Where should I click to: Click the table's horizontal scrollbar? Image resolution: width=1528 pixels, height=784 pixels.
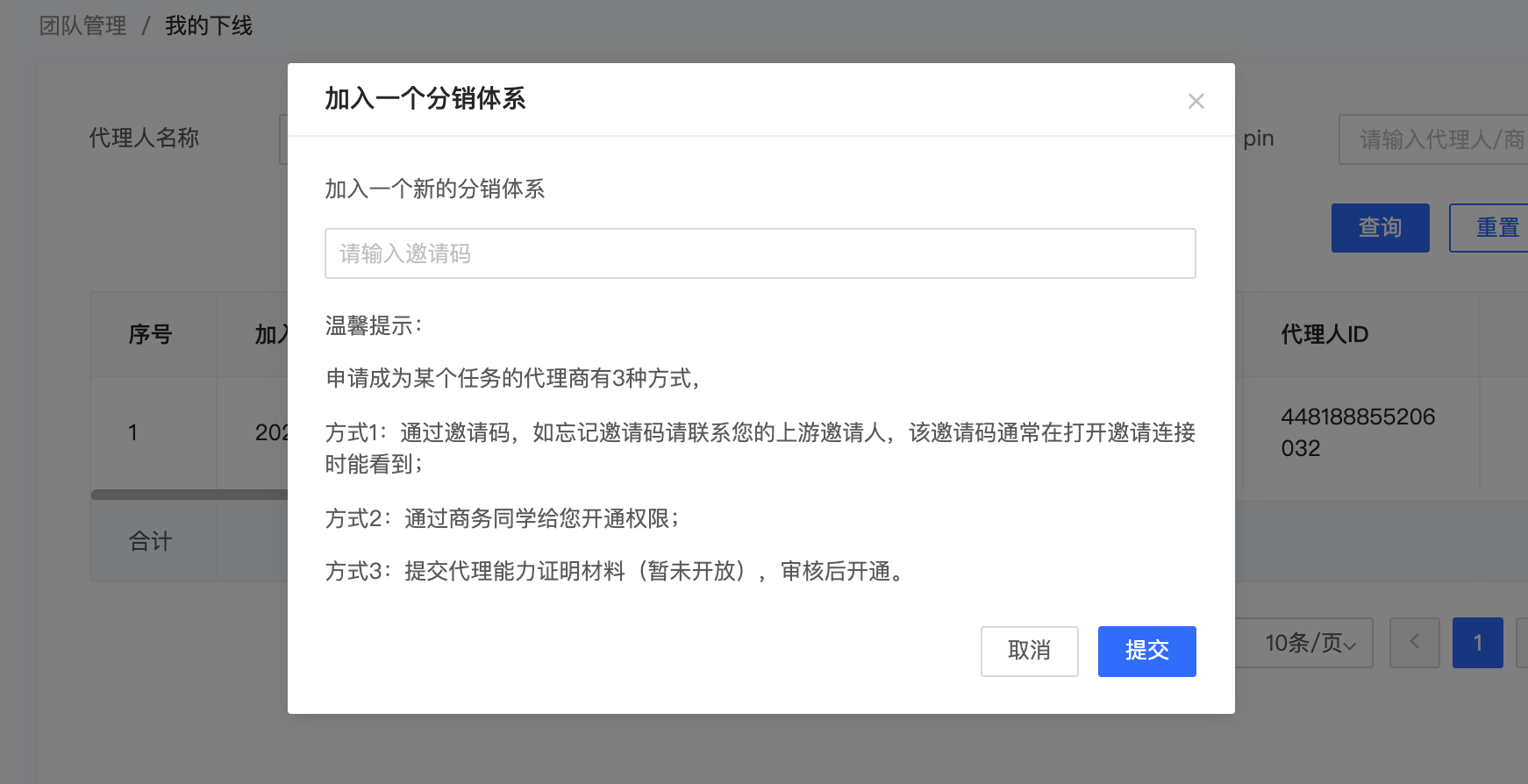(x=189, y=495)
